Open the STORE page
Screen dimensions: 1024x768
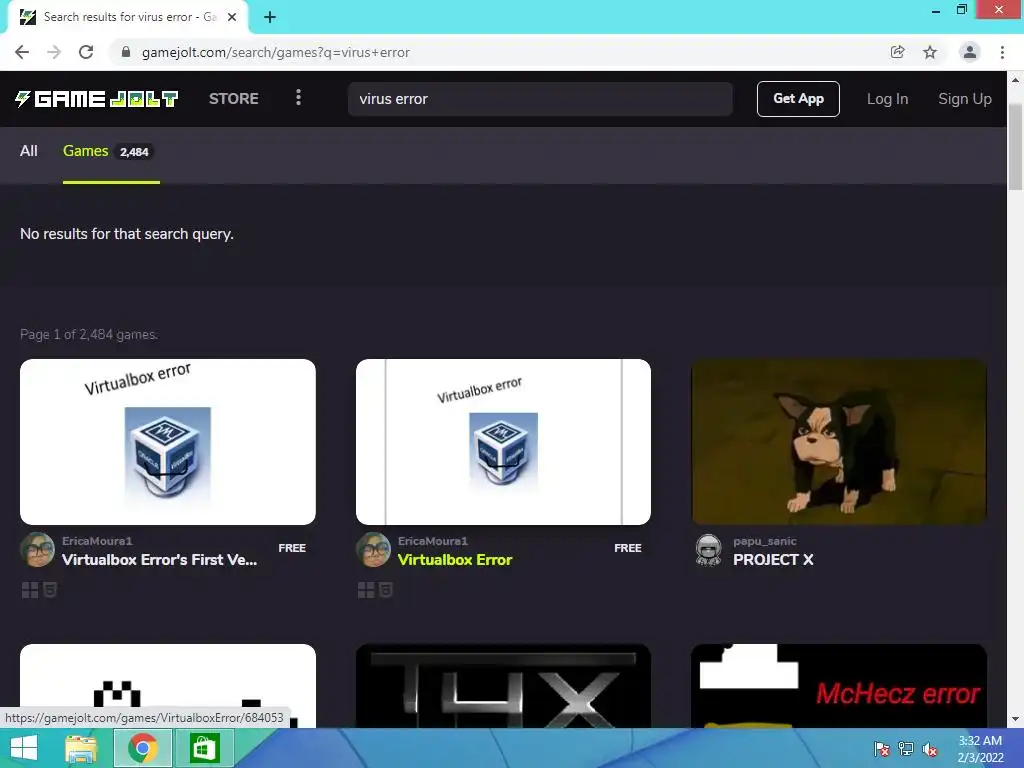point(234,99)
